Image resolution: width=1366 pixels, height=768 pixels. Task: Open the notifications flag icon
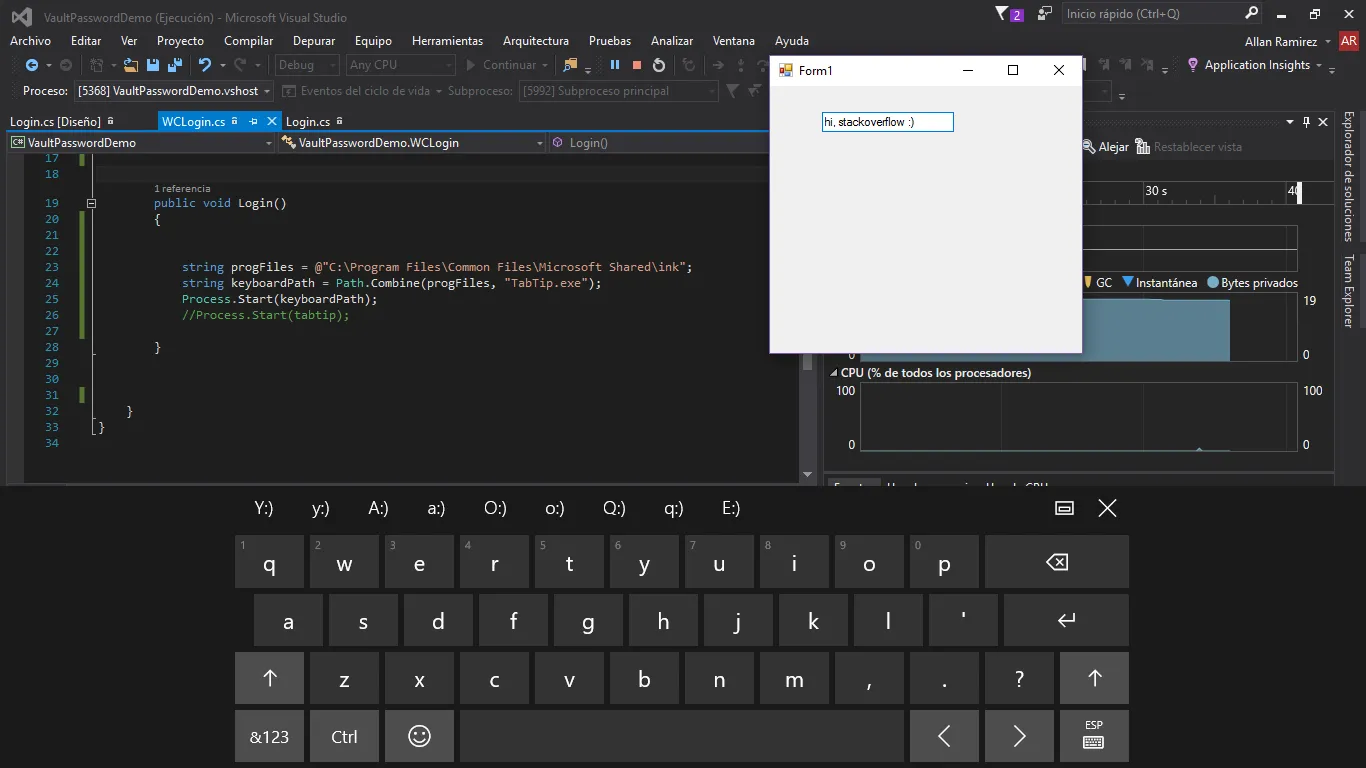click(1002, 14)
